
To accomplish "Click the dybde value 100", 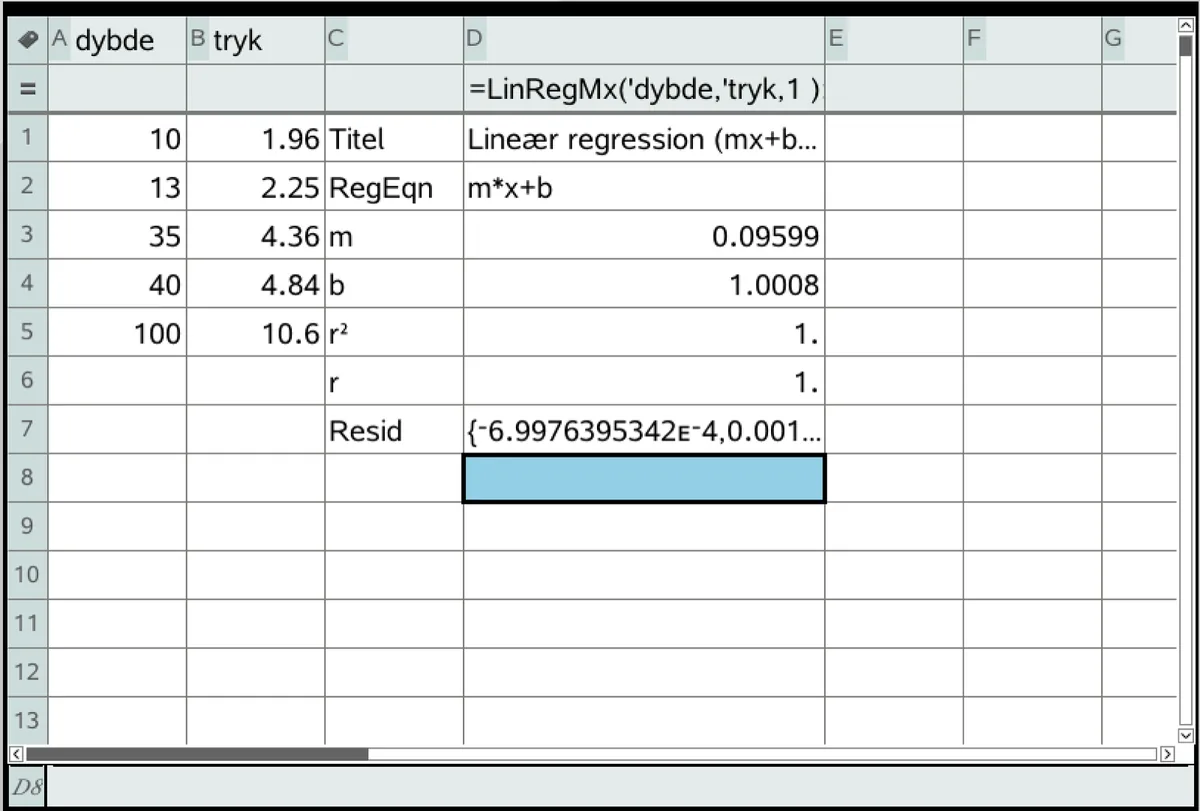I will pyautogui.click(x=117, y=333).
